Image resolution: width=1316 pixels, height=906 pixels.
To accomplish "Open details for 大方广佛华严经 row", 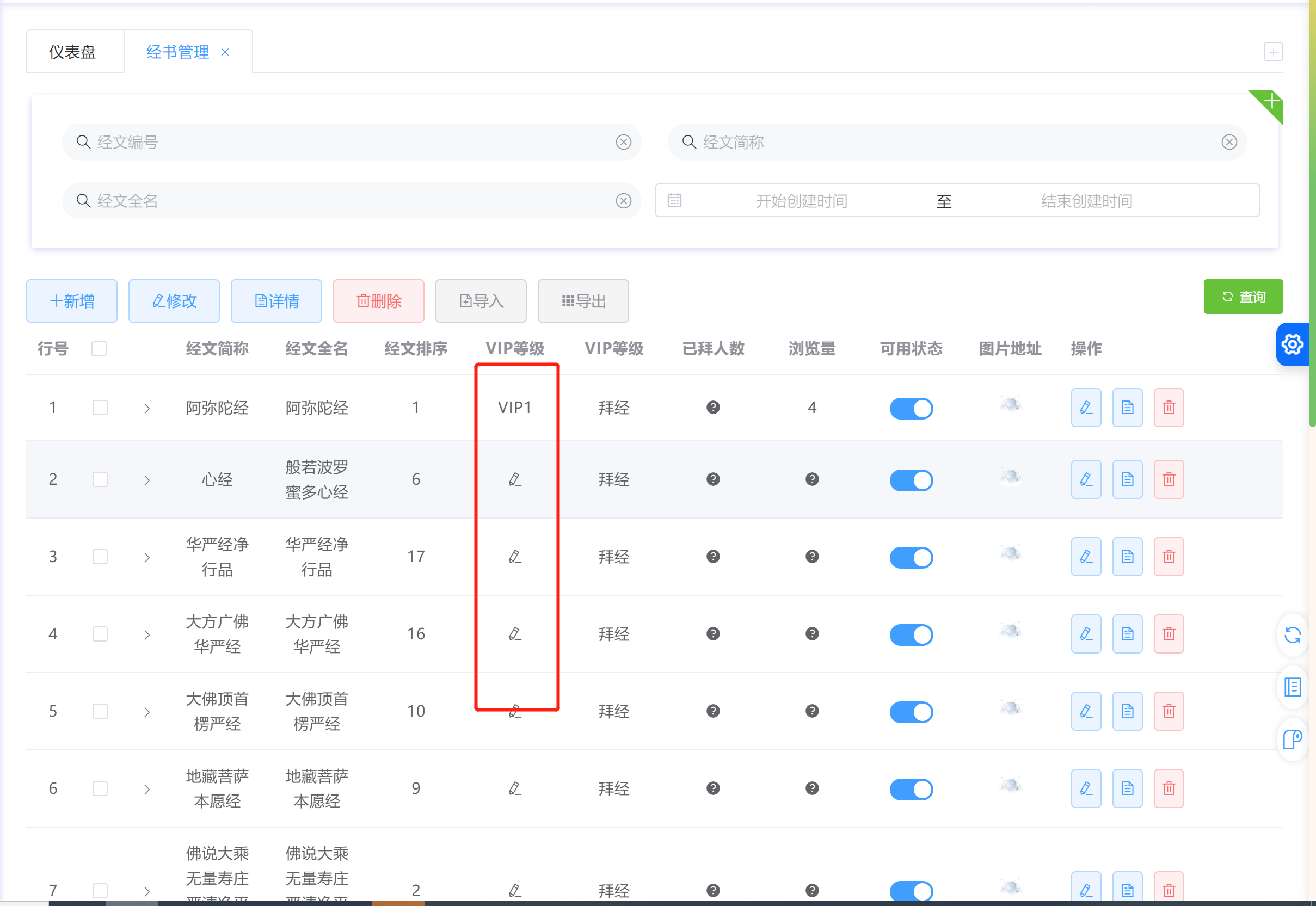I will pyautogui.click(x=1127, y=634).
